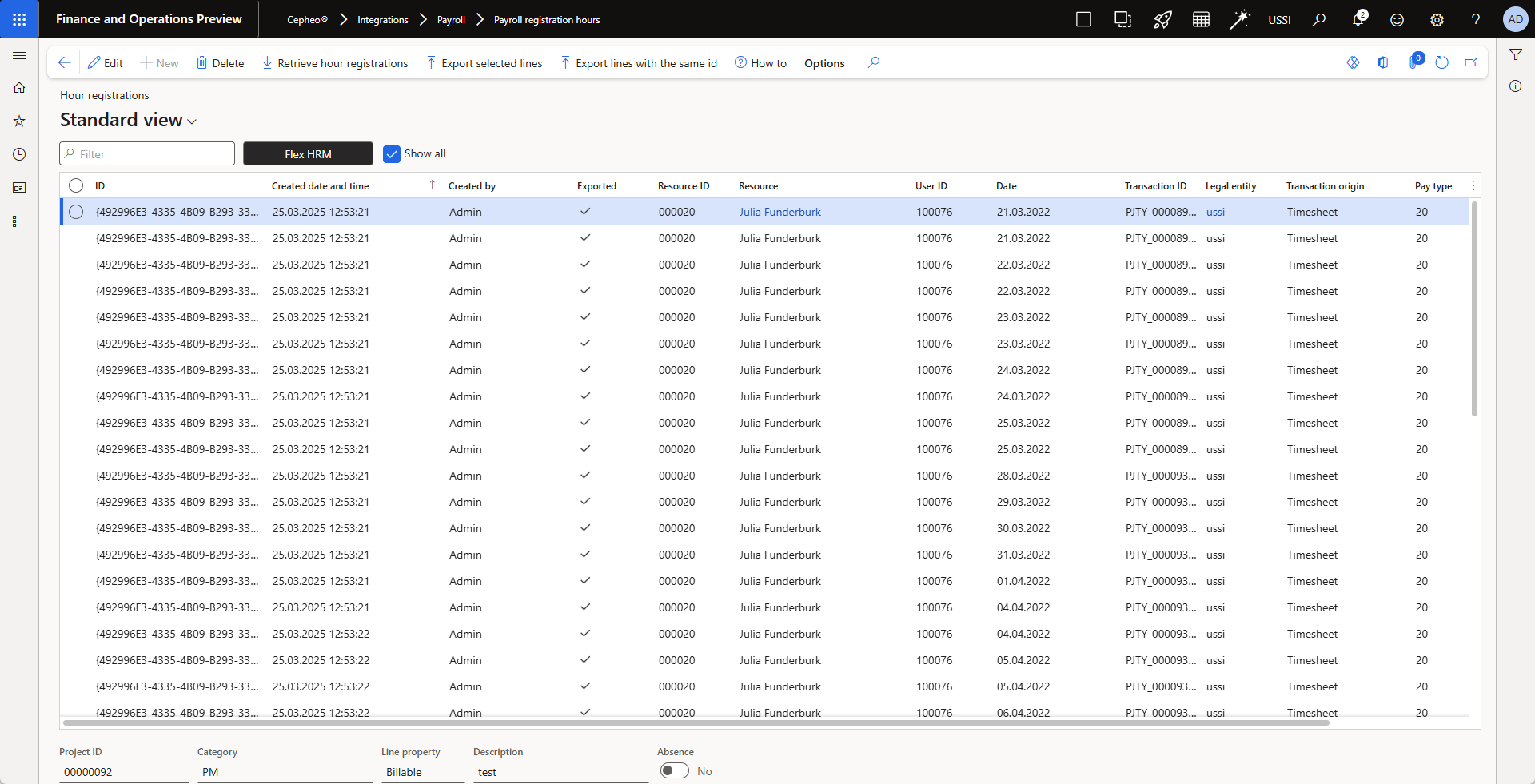Open the filter pane funnel icon
The height and width of the screenshot is (784, 1535).
tap(1515, 54)
